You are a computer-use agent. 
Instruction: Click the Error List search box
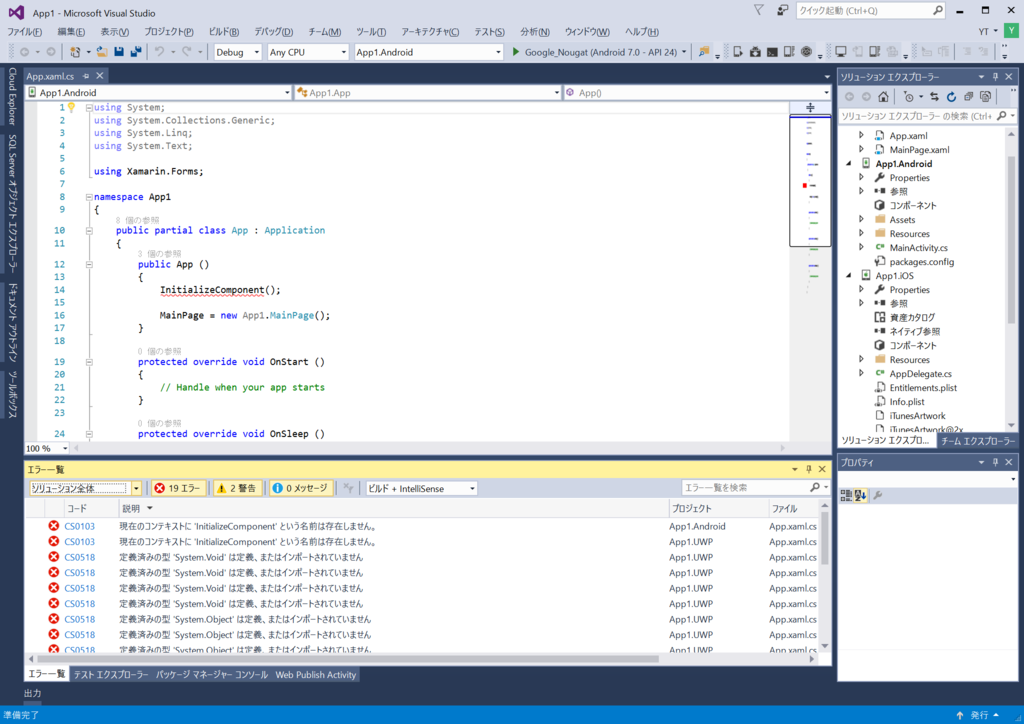pos(756,488)
